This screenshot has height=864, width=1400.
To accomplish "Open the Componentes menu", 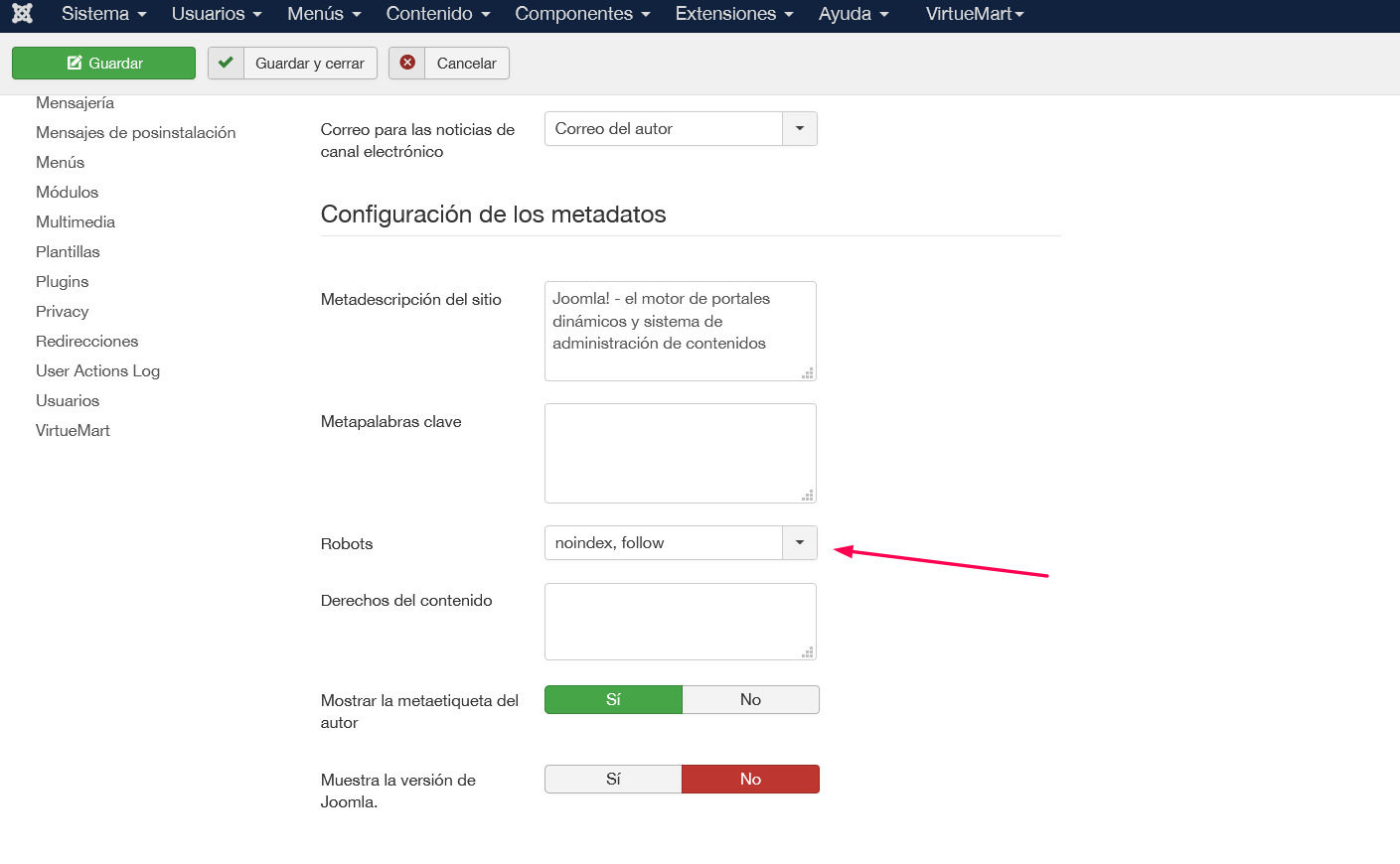I will click(582, 14).
